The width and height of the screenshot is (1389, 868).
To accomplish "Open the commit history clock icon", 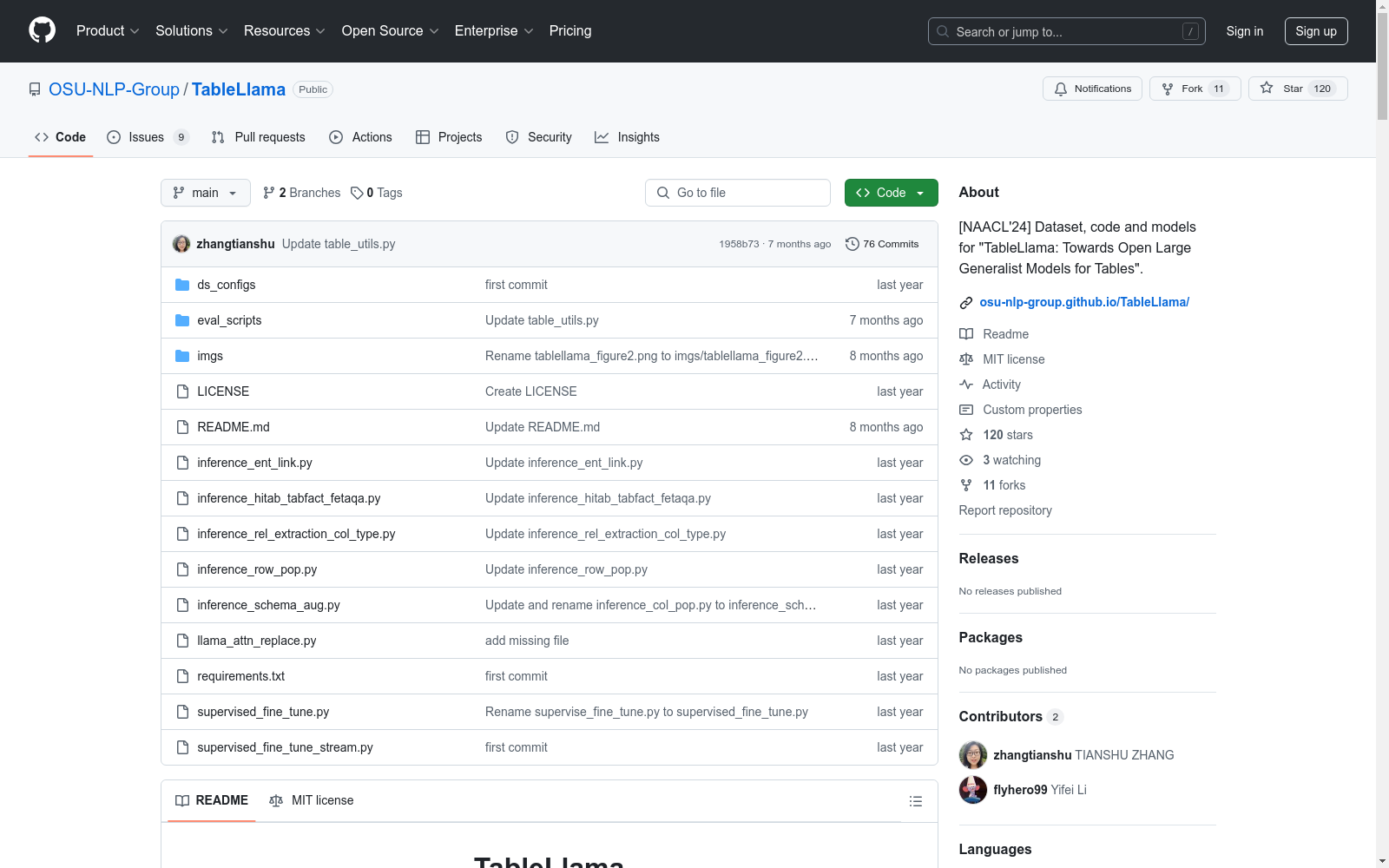I will pos(852,244).
